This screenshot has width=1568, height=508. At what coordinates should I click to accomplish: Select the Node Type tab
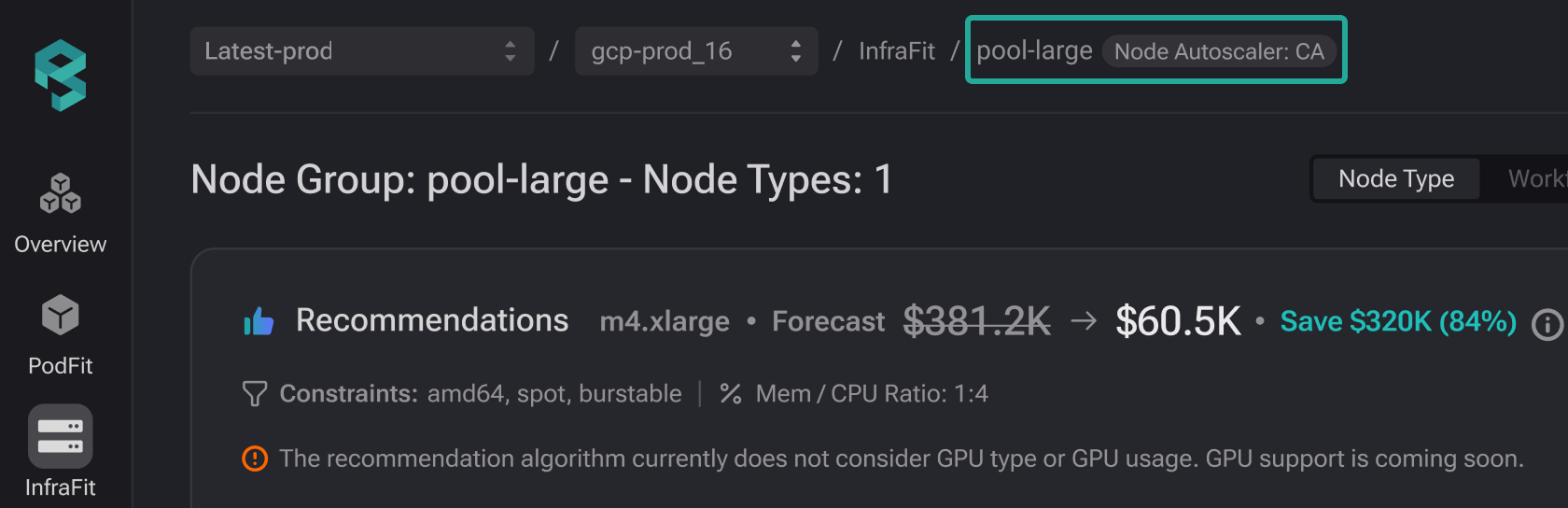[1396, 178]
